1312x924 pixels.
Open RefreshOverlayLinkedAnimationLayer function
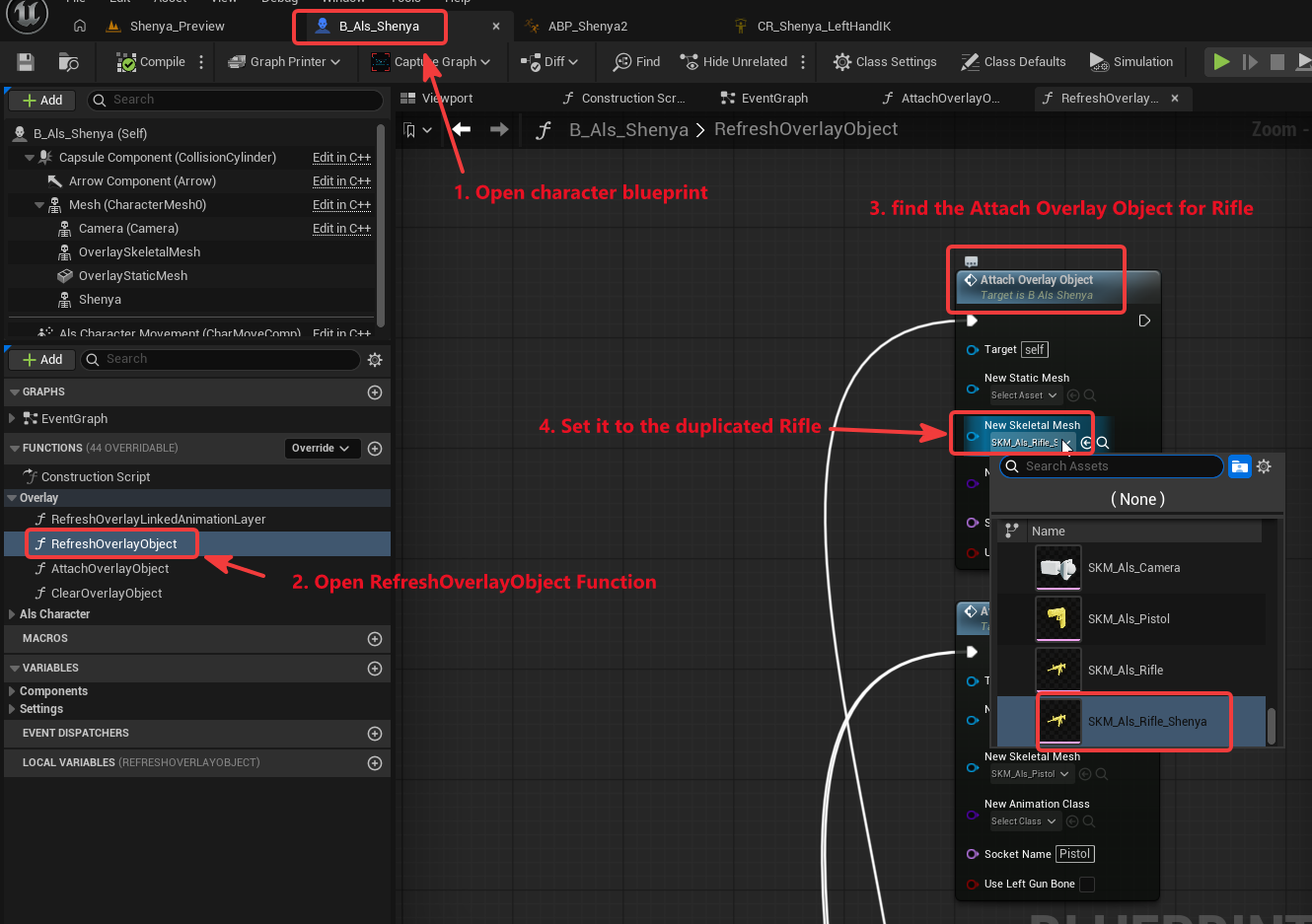click(158, 520)
